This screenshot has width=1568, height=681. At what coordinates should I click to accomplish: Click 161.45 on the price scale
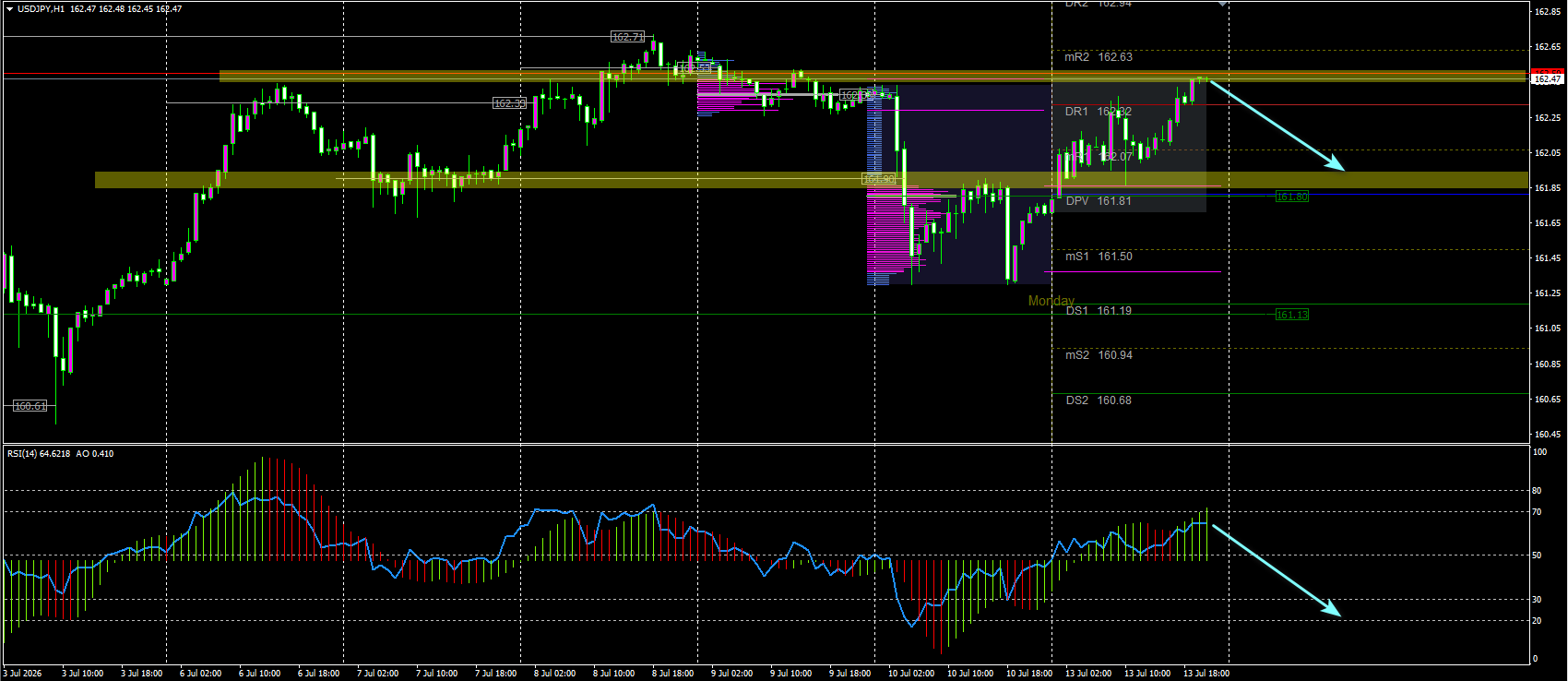click(x=1548, y=258)
